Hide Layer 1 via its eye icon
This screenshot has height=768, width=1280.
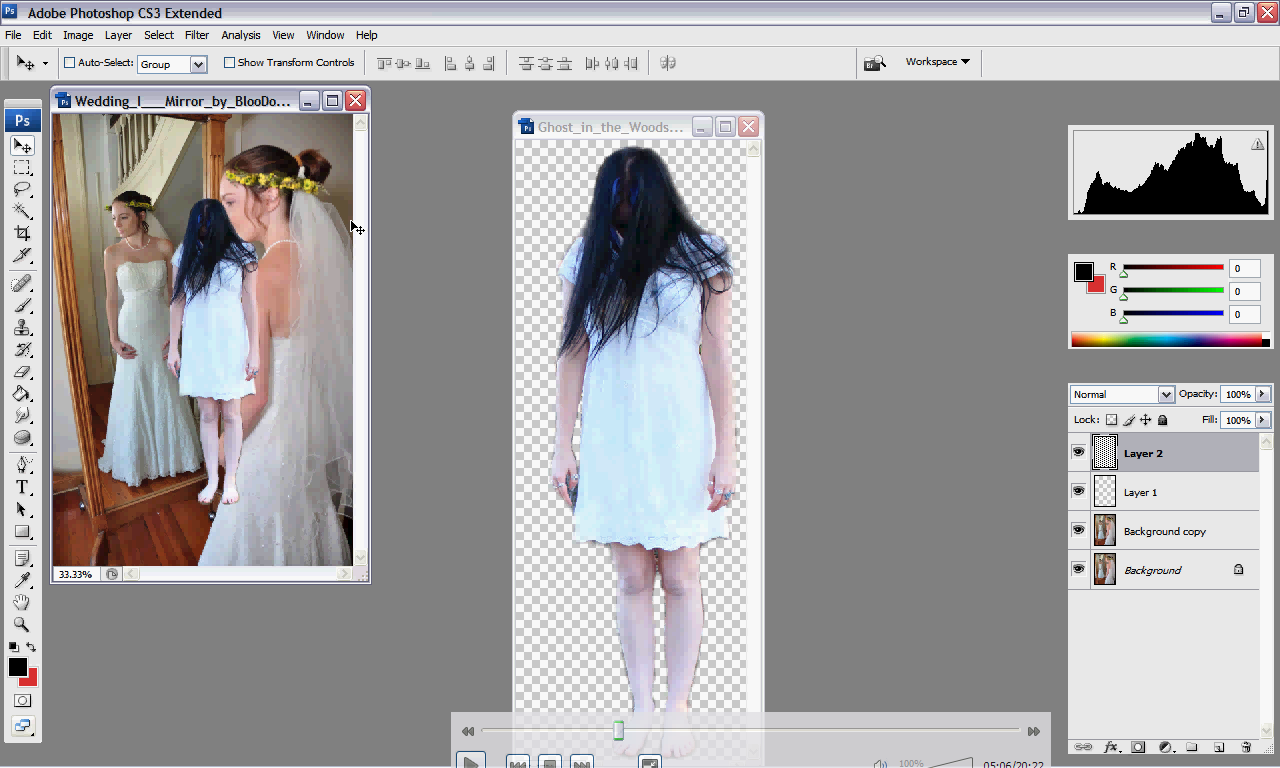[x=1078, y=492]
